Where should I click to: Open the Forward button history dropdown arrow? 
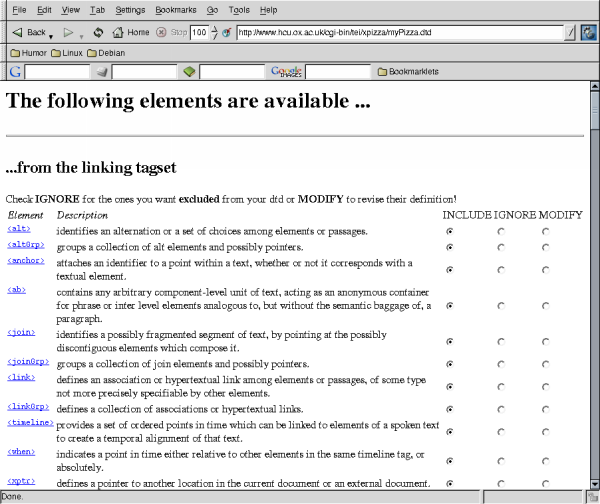(80, 34)
